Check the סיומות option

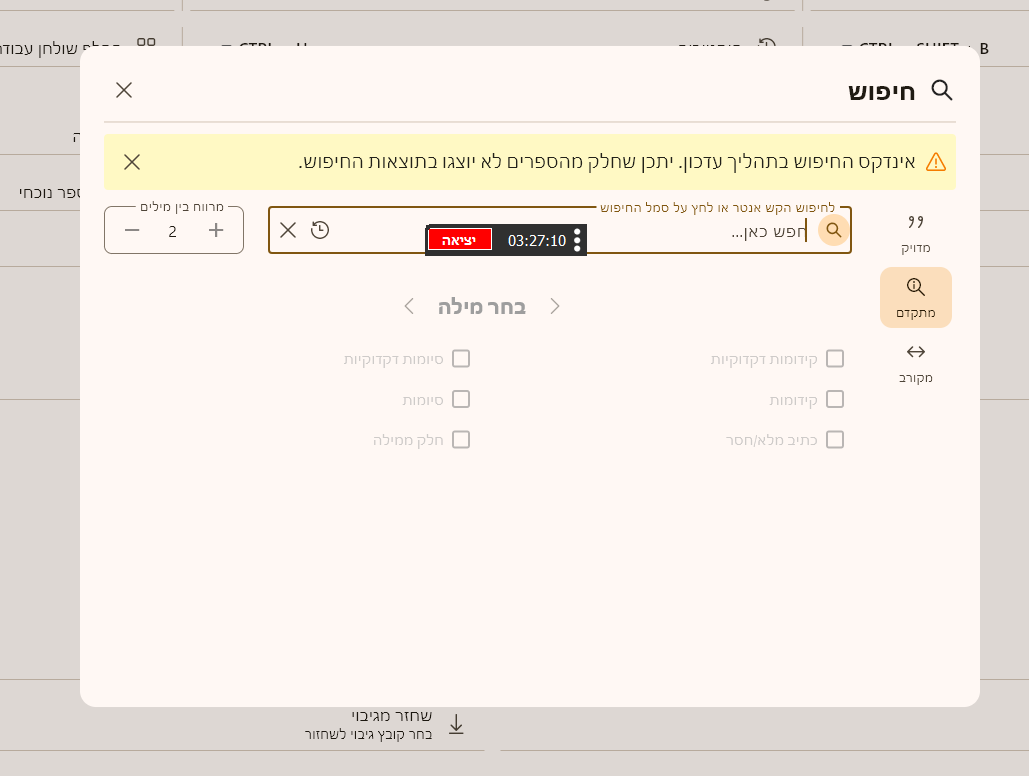[x=461, y=398]
